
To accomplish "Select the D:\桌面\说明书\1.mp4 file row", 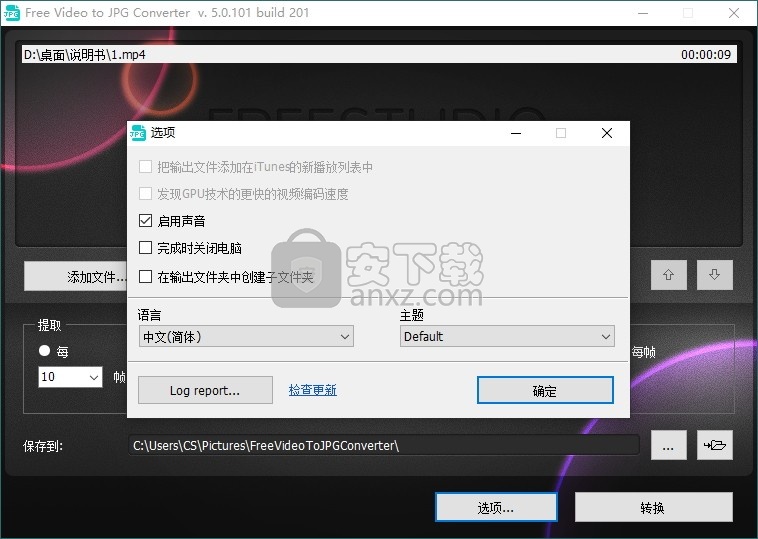I will (x=379, y=55).
